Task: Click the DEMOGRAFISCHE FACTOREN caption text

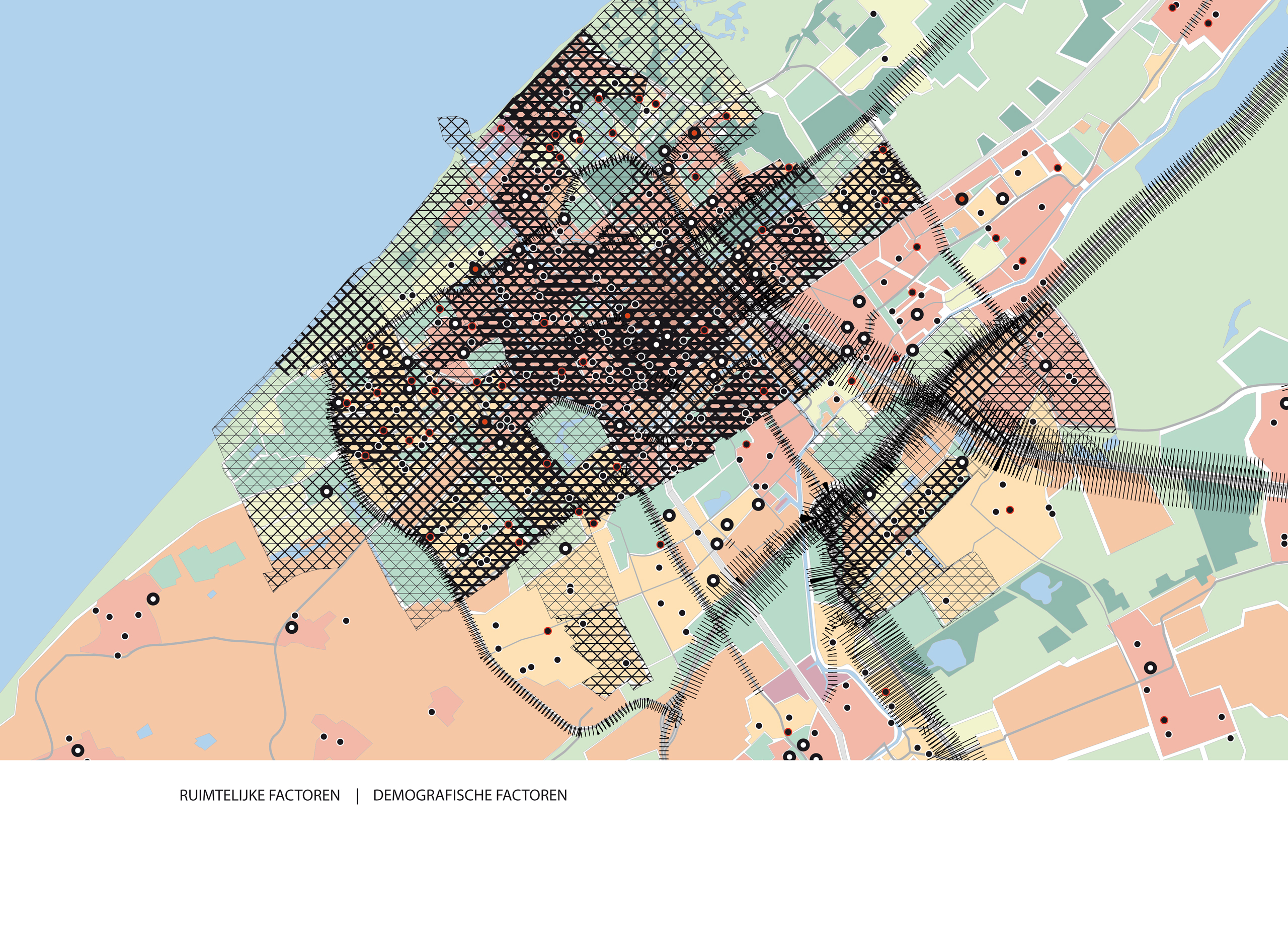Action: click(x=470, y=796)
